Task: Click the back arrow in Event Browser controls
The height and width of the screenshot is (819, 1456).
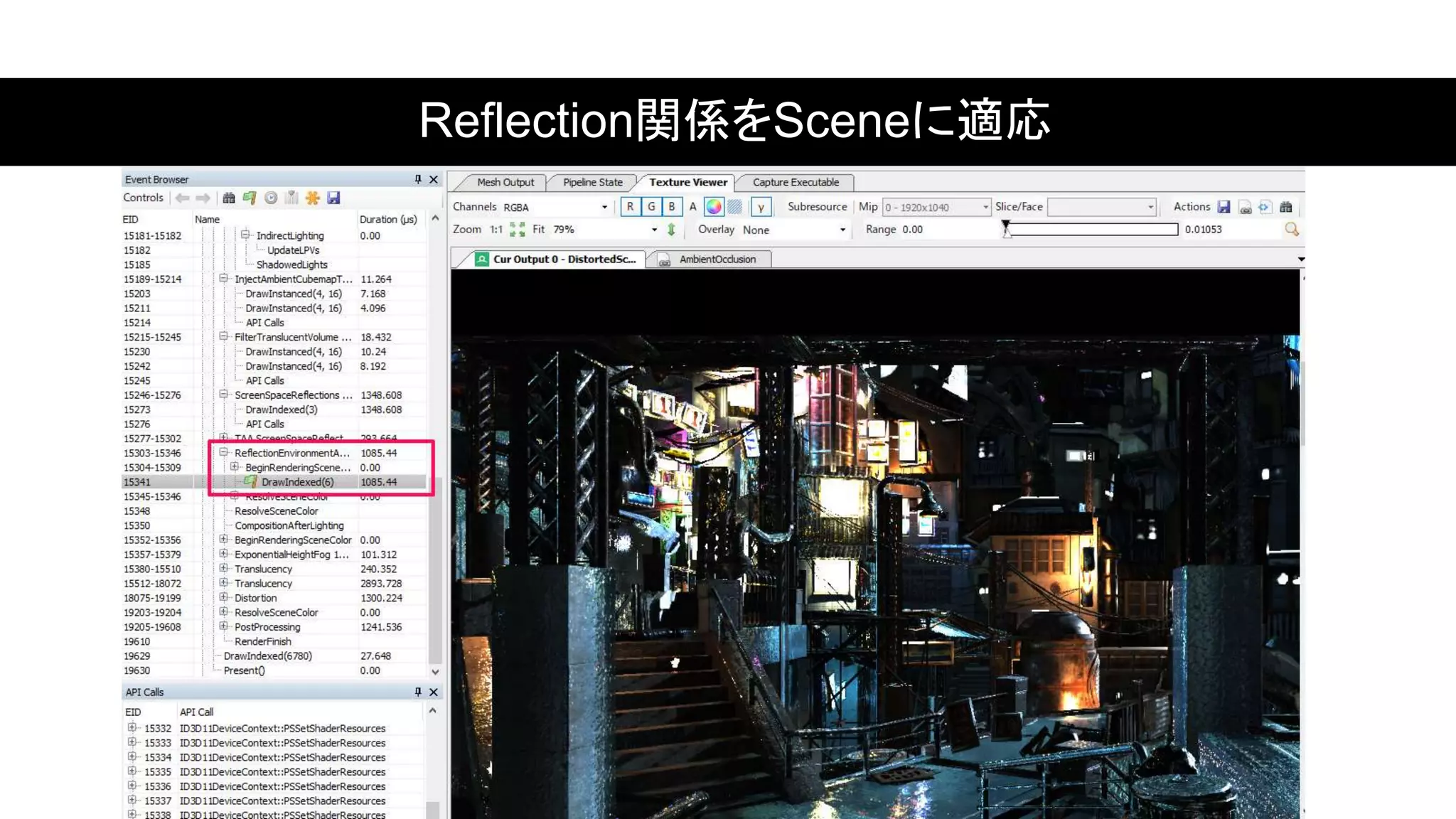Action: coord(183,198)
